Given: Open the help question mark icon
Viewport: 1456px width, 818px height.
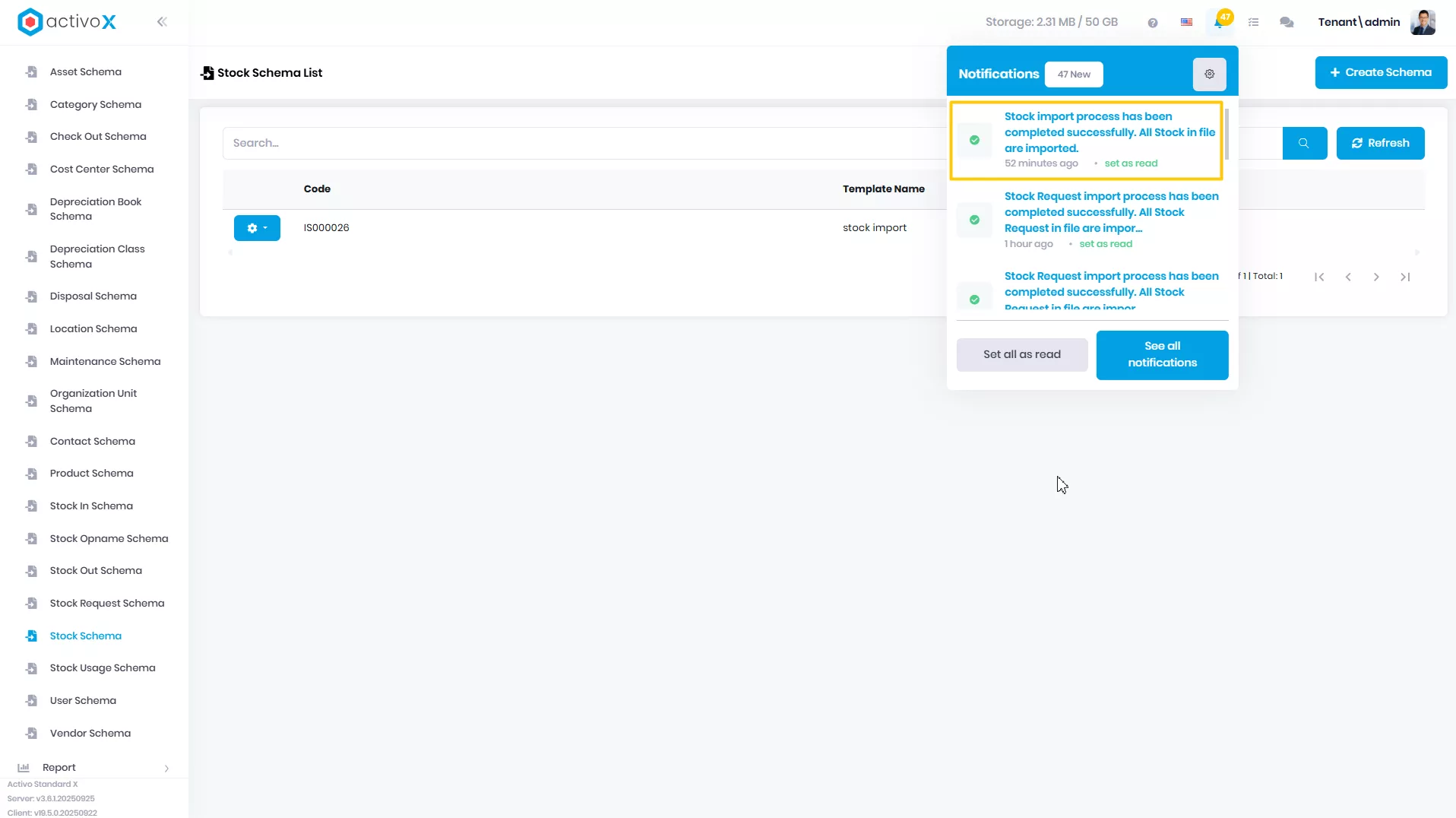Looking at the screenshot, I should click(1153, 23).
